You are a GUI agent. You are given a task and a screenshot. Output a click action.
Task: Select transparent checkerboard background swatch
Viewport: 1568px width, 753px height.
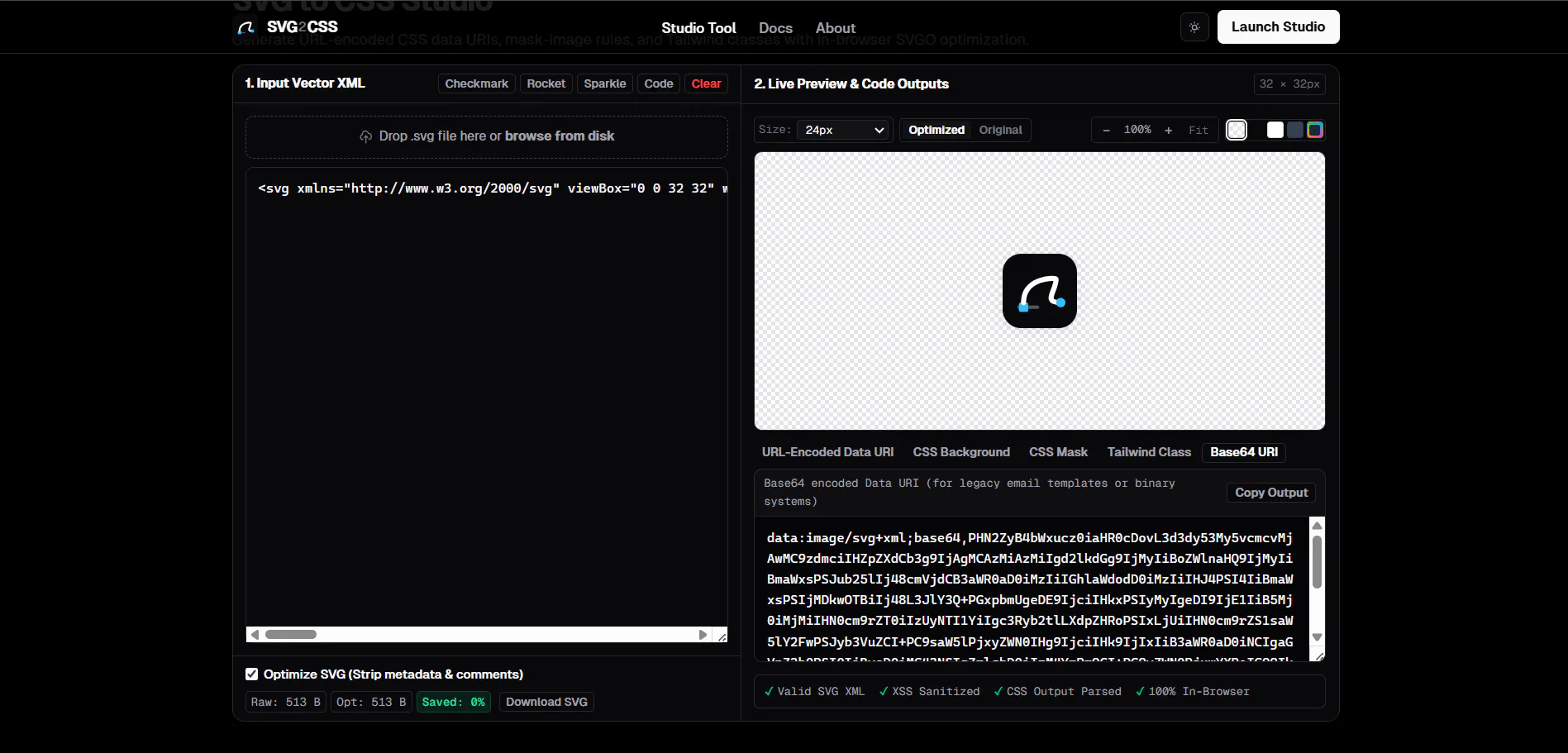tap(1237, 130)
